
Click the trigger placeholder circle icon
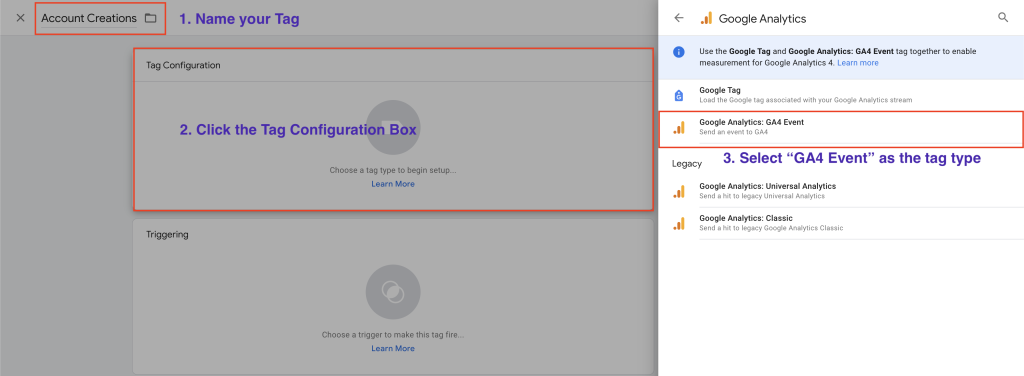click(x=393, y=292)
